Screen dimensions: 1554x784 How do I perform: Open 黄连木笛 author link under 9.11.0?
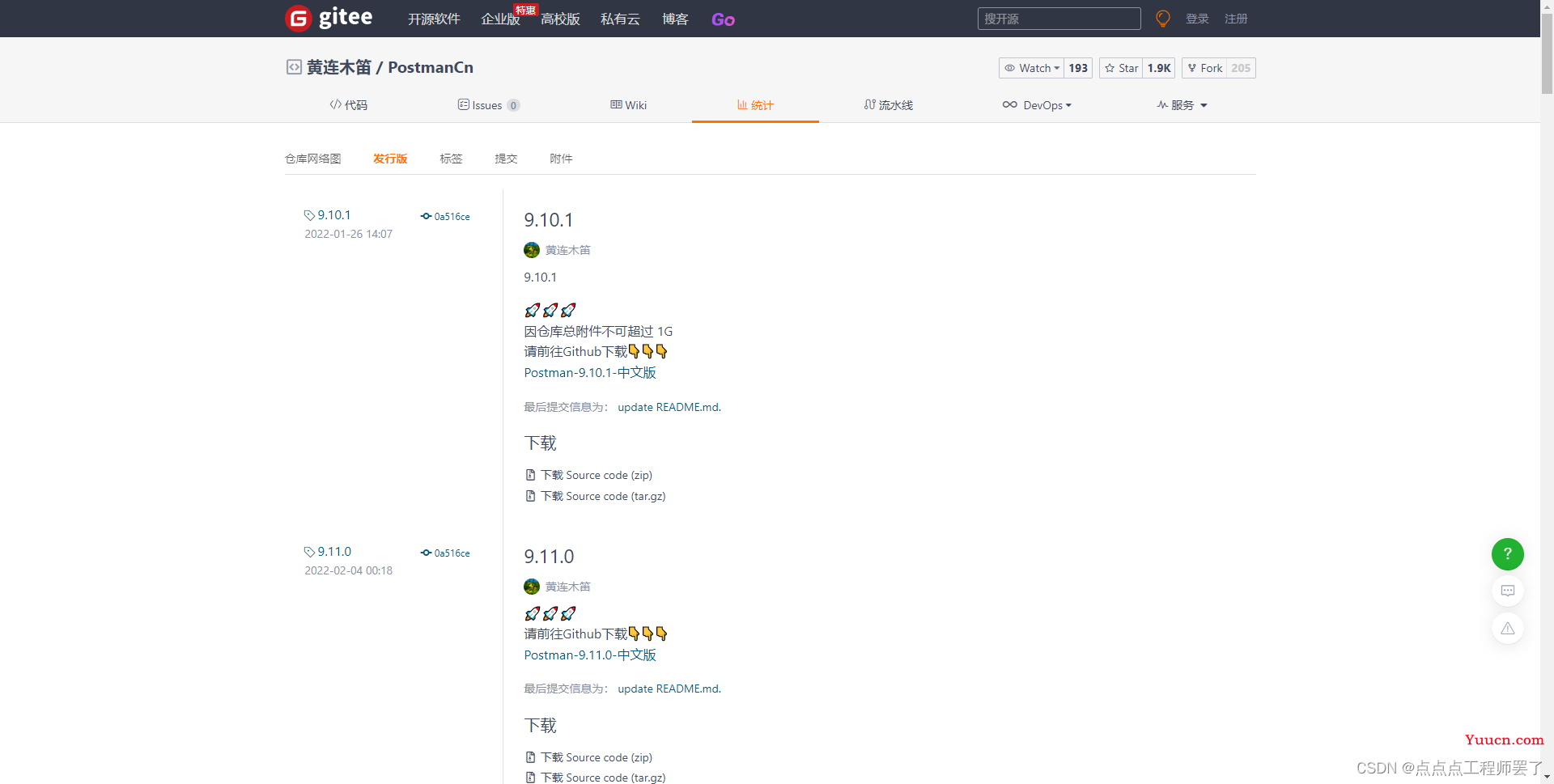567,587
